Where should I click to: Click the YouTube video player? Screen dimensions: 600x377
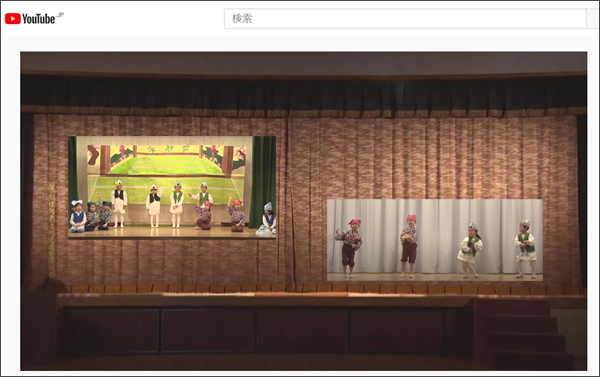click(x=303, y=211)
